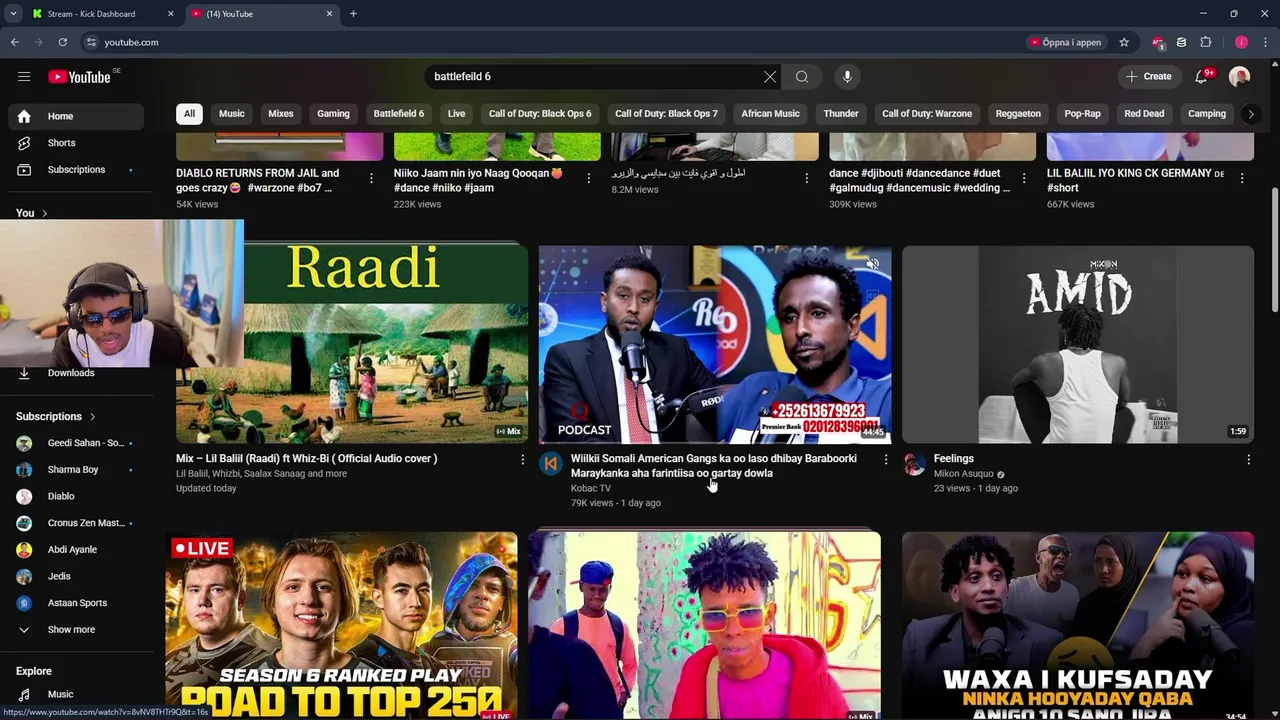Open Chrome three-dot menu
1280x720 pixels.
tap(1266, 42)
